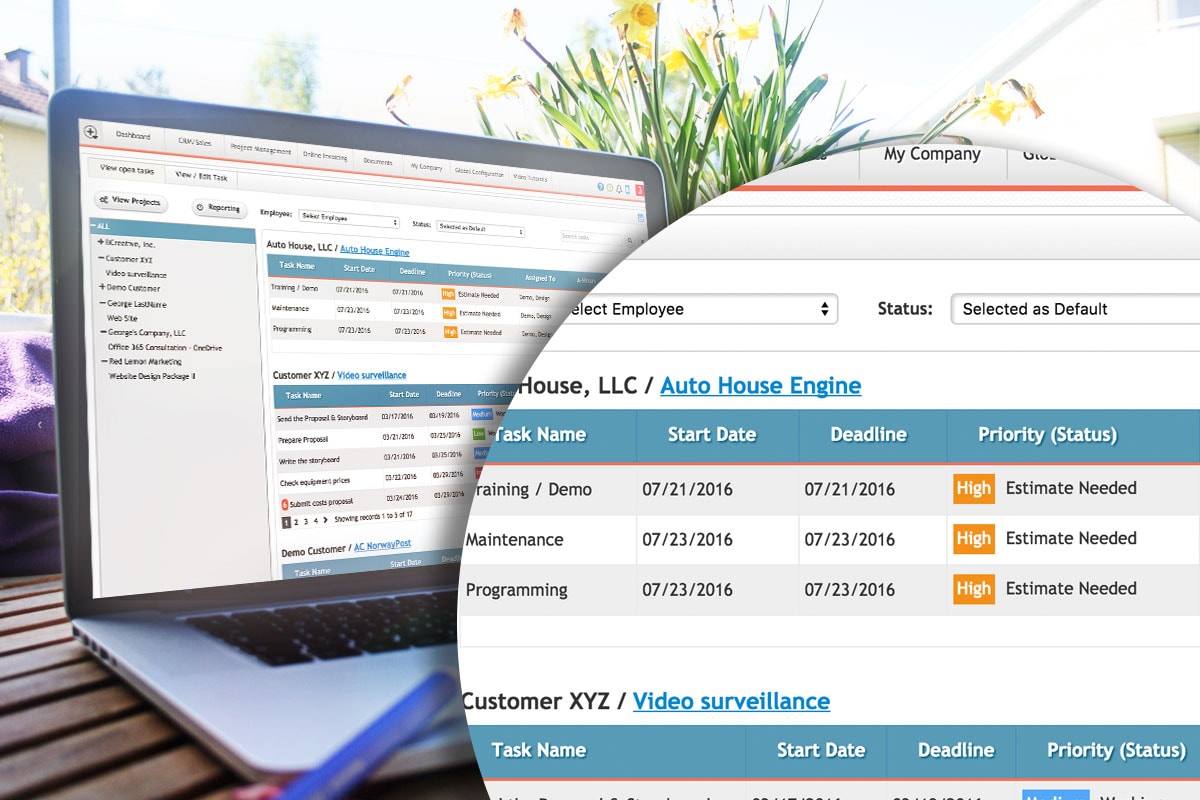Click the blue Medium badge on Send the Proposal row

(x=481, y=413)
